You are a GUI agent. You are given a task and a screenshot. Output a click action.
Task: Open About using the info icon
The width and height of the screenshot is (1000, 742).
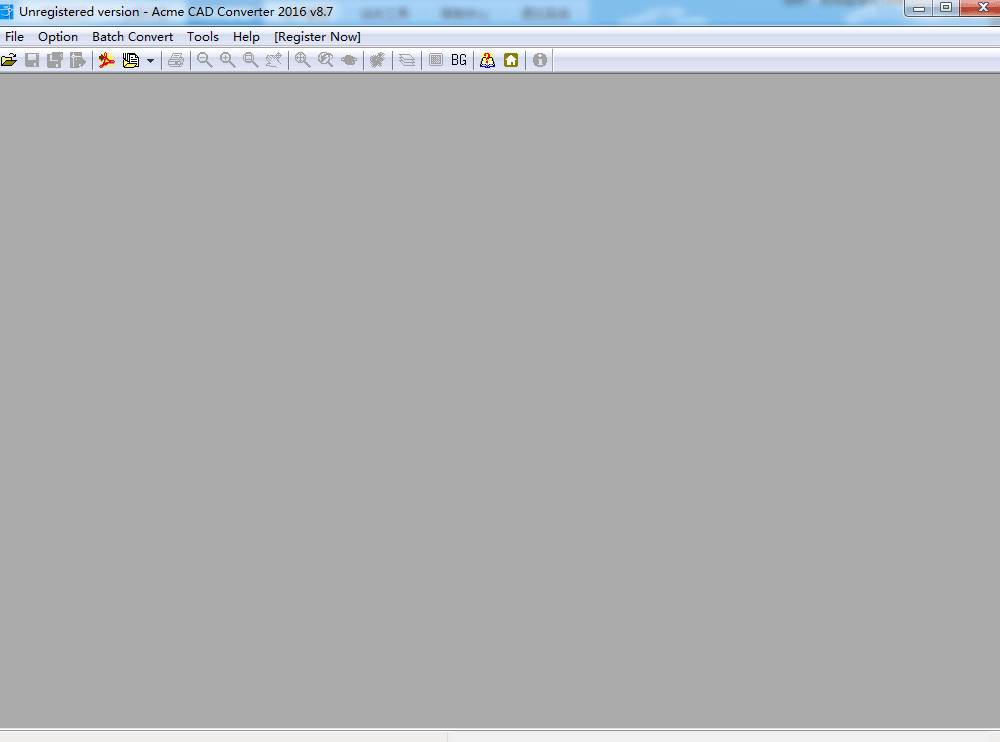pos(539,60)
